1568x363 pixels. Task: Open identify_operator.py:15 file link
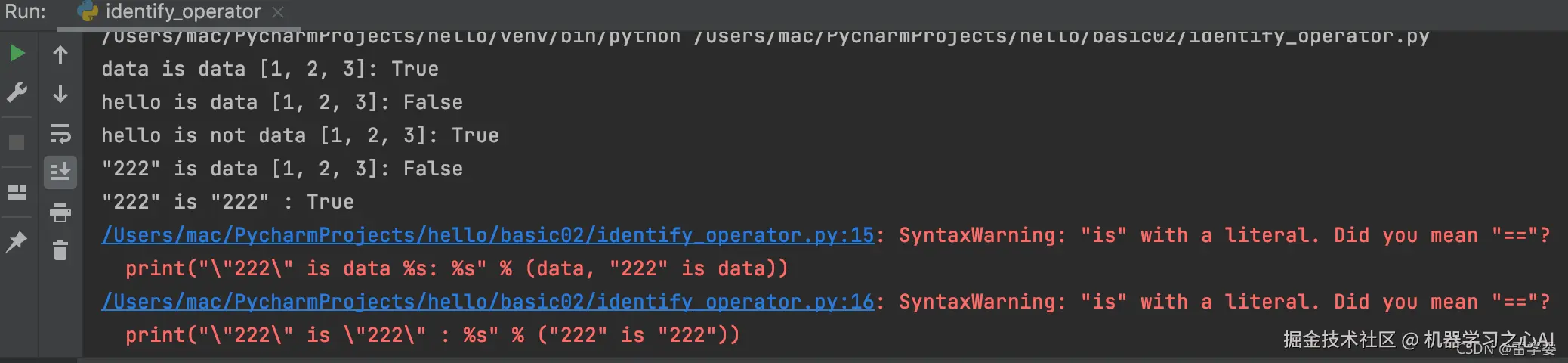coord(488,235)
